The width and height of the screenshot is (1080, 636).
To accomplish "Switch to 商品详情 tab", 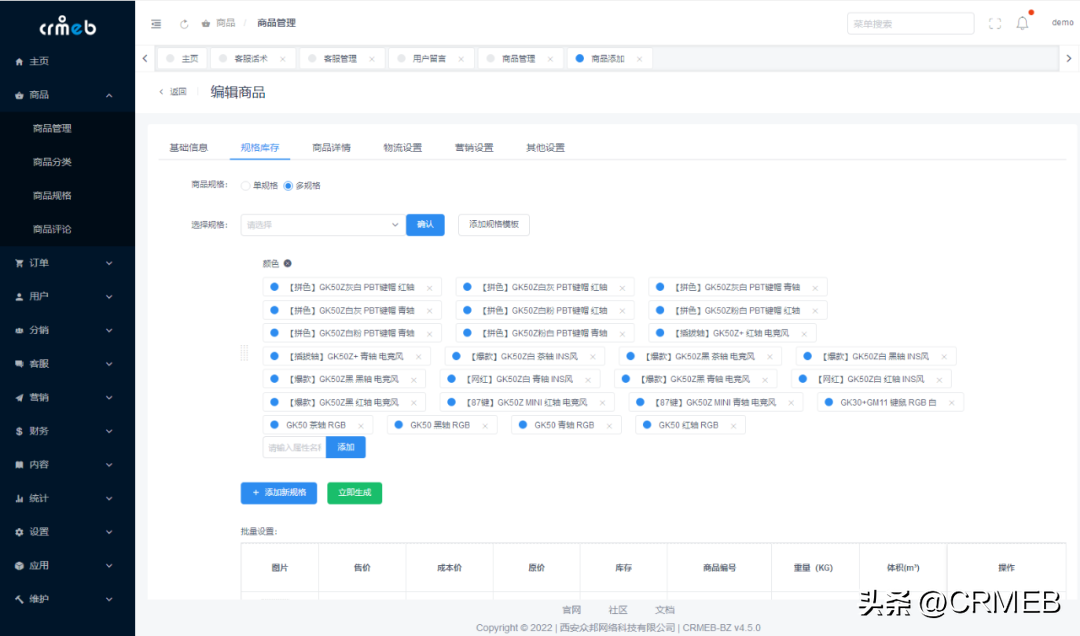I will pos(331,147).
